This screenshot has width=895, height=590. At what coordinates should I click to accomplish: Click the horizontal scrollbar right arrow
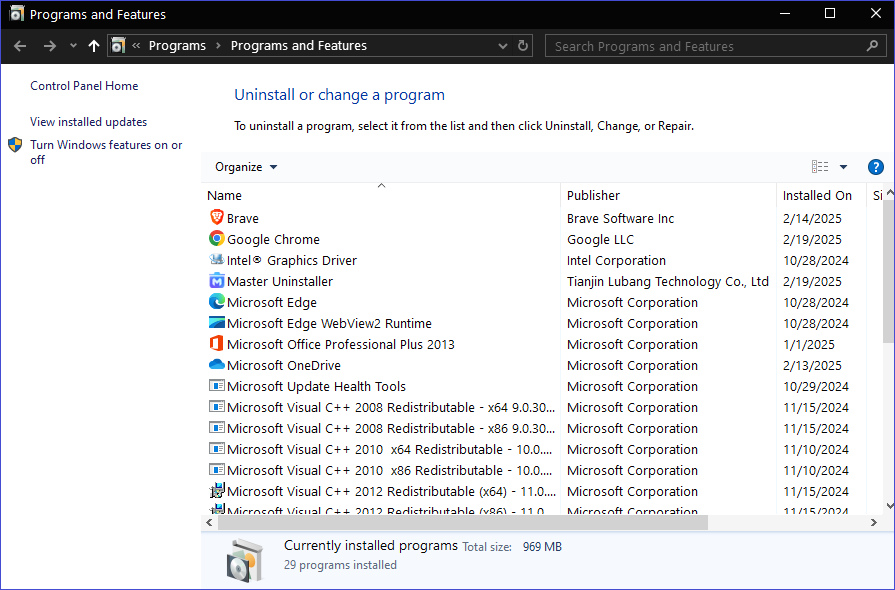tap(873, 522)
